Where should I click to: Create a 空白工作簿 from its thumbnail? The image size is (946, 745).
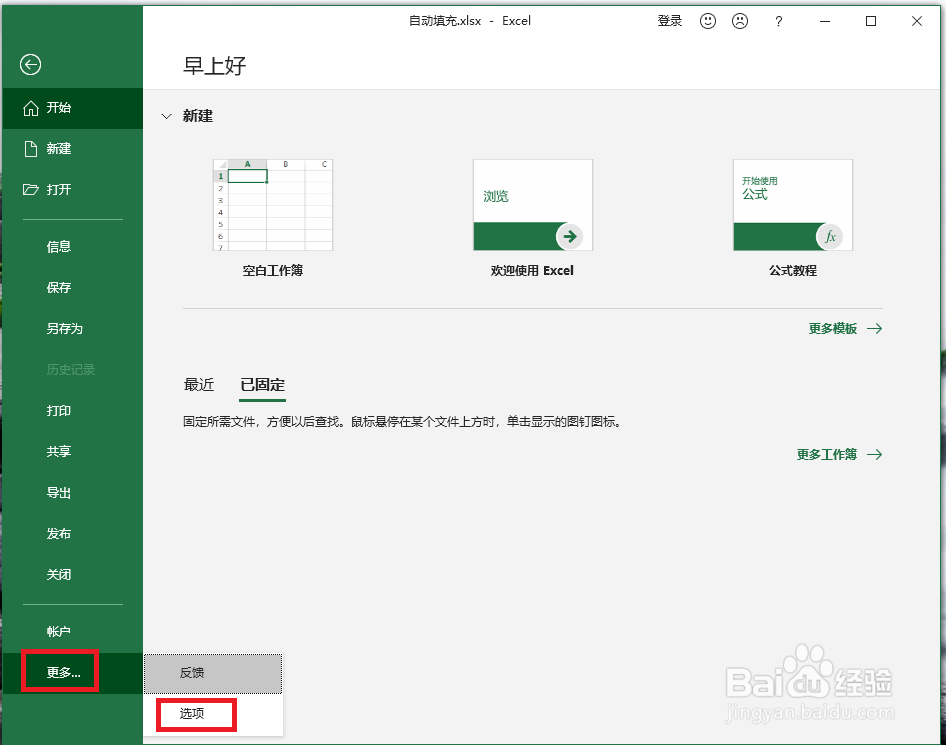[x=273, y=205]
